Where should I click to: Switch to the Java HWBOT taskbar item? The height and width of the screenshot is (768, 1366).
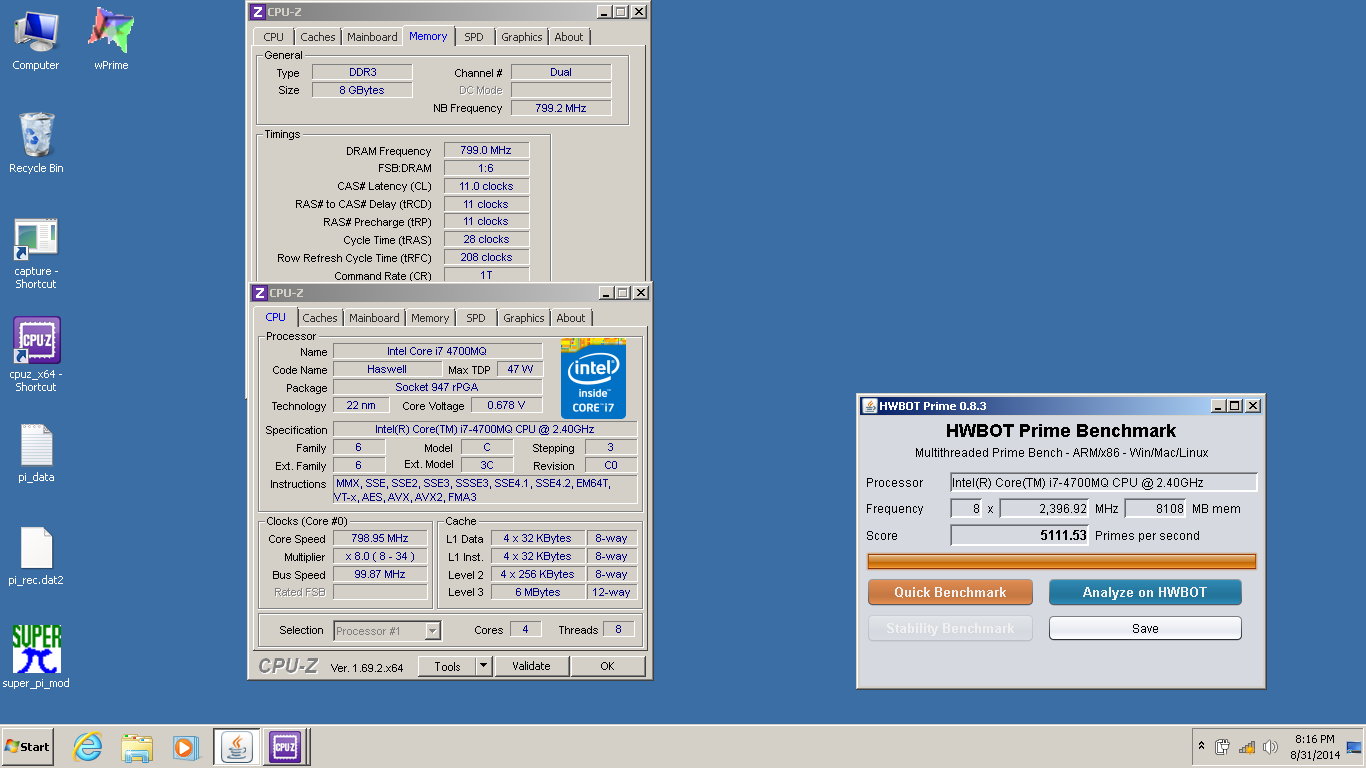pyautogui.click(x=237, y=747)
